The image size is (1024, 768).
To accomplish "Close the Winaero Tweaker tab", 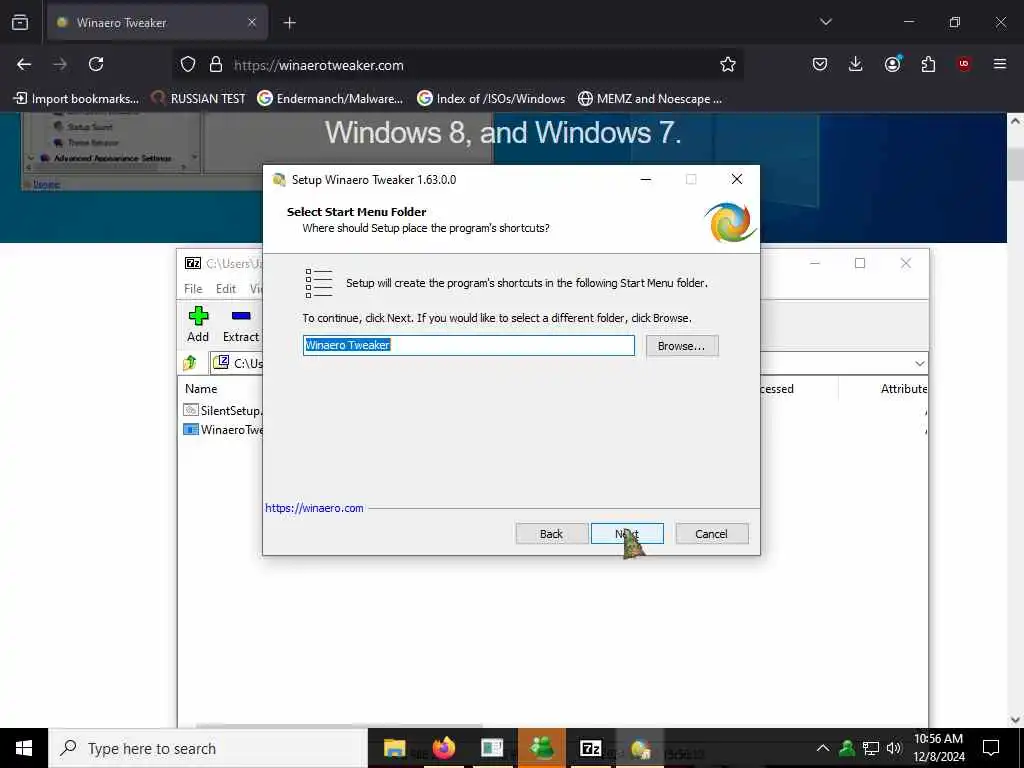I will click(x=252, y=23).
